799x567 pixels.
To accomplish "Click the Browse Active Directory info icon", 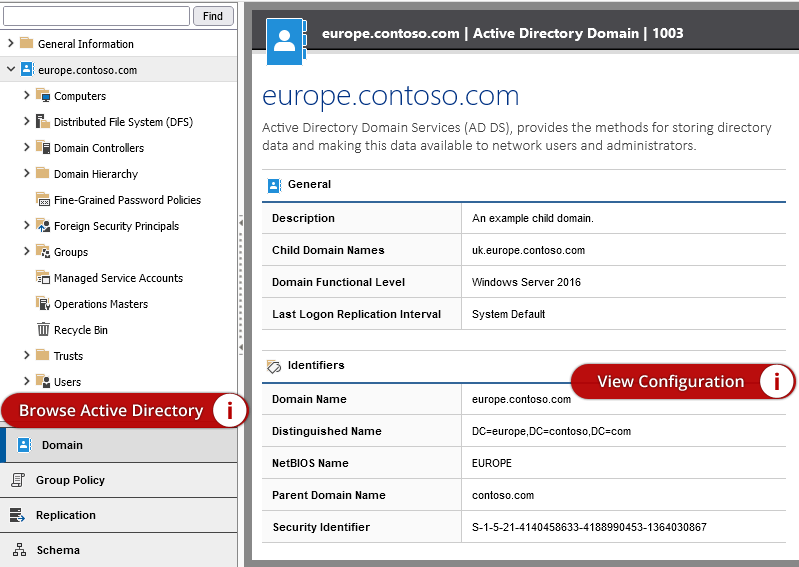I will (x=229, y=410).
